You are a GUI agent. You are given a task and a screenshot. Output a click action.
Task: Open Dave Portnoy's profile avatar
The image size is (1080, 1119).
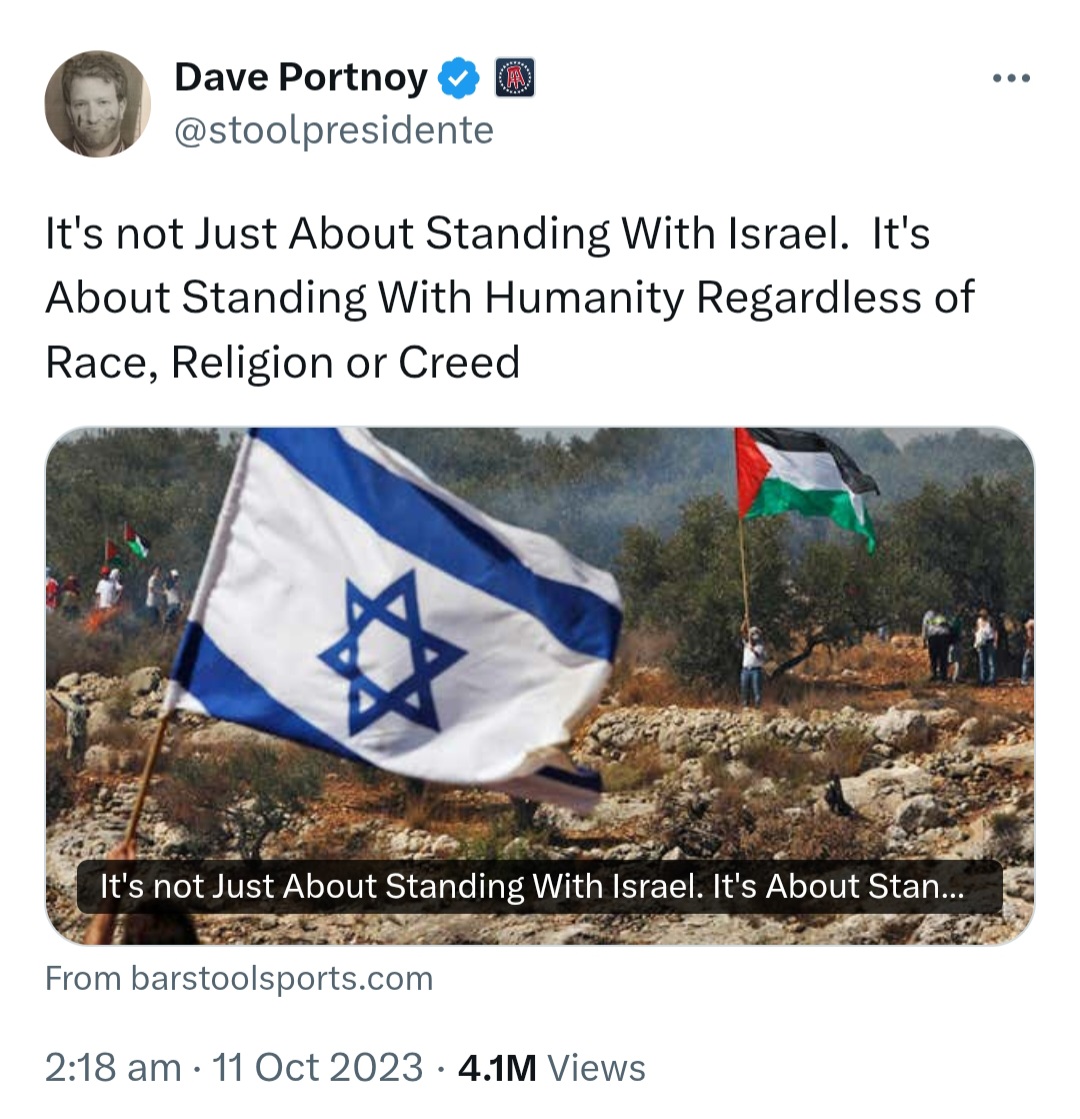point(98,103)
